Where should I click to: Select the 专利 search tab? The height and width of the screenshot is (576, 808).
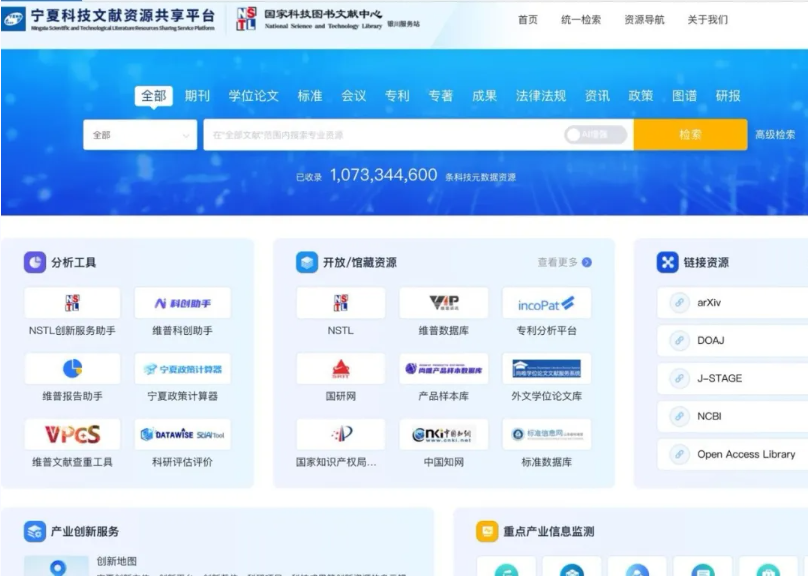coord(397,96)
